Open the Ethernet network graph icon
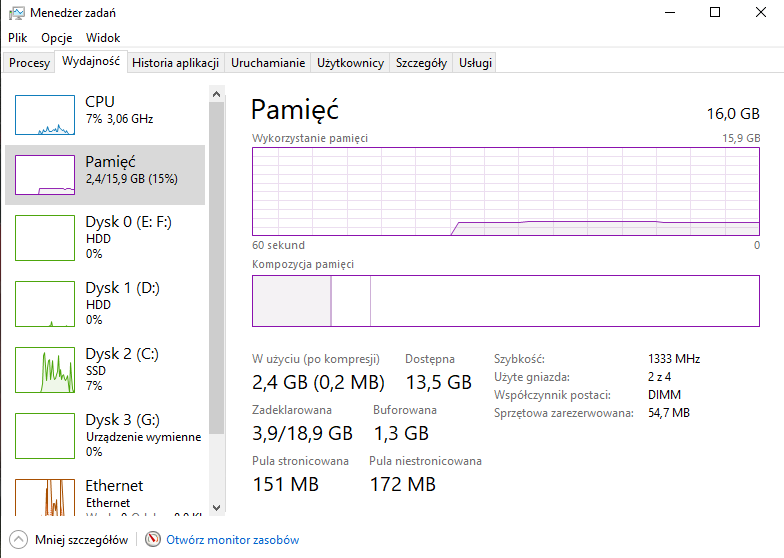 tap(45, 498)
